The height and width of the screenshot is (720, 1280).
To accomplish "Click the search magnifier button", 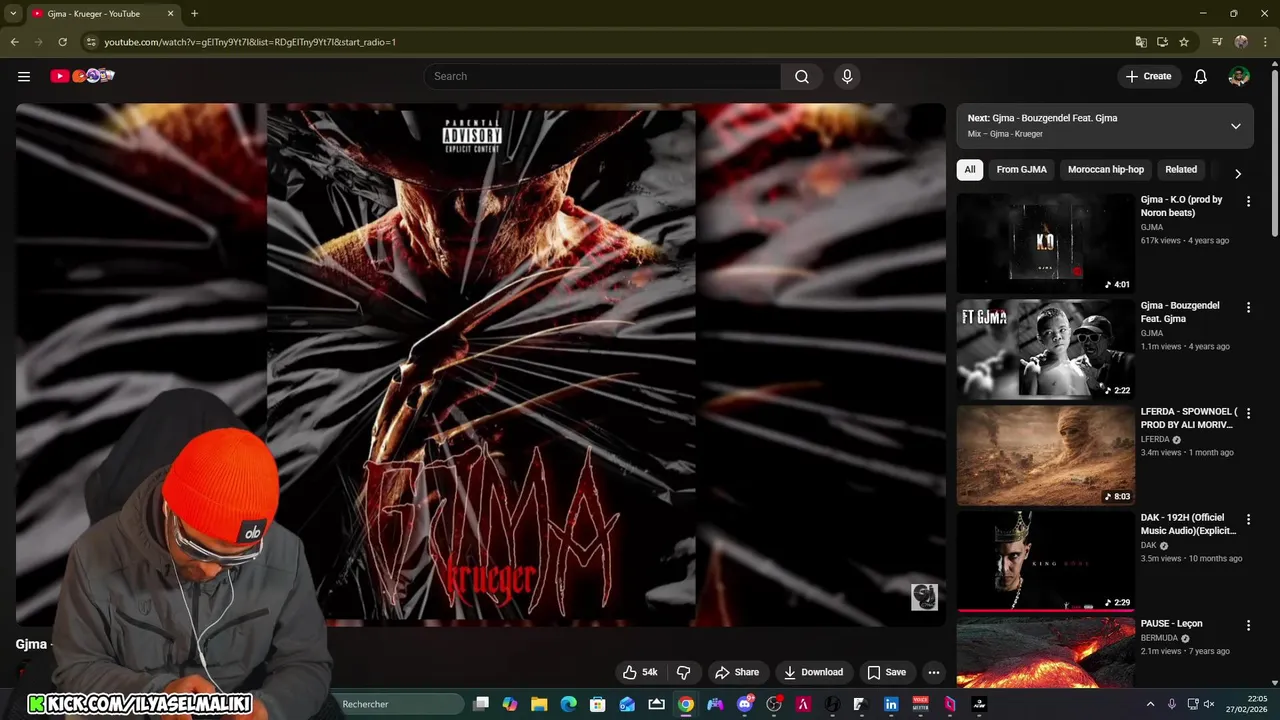I will click(x=802, y=76).
